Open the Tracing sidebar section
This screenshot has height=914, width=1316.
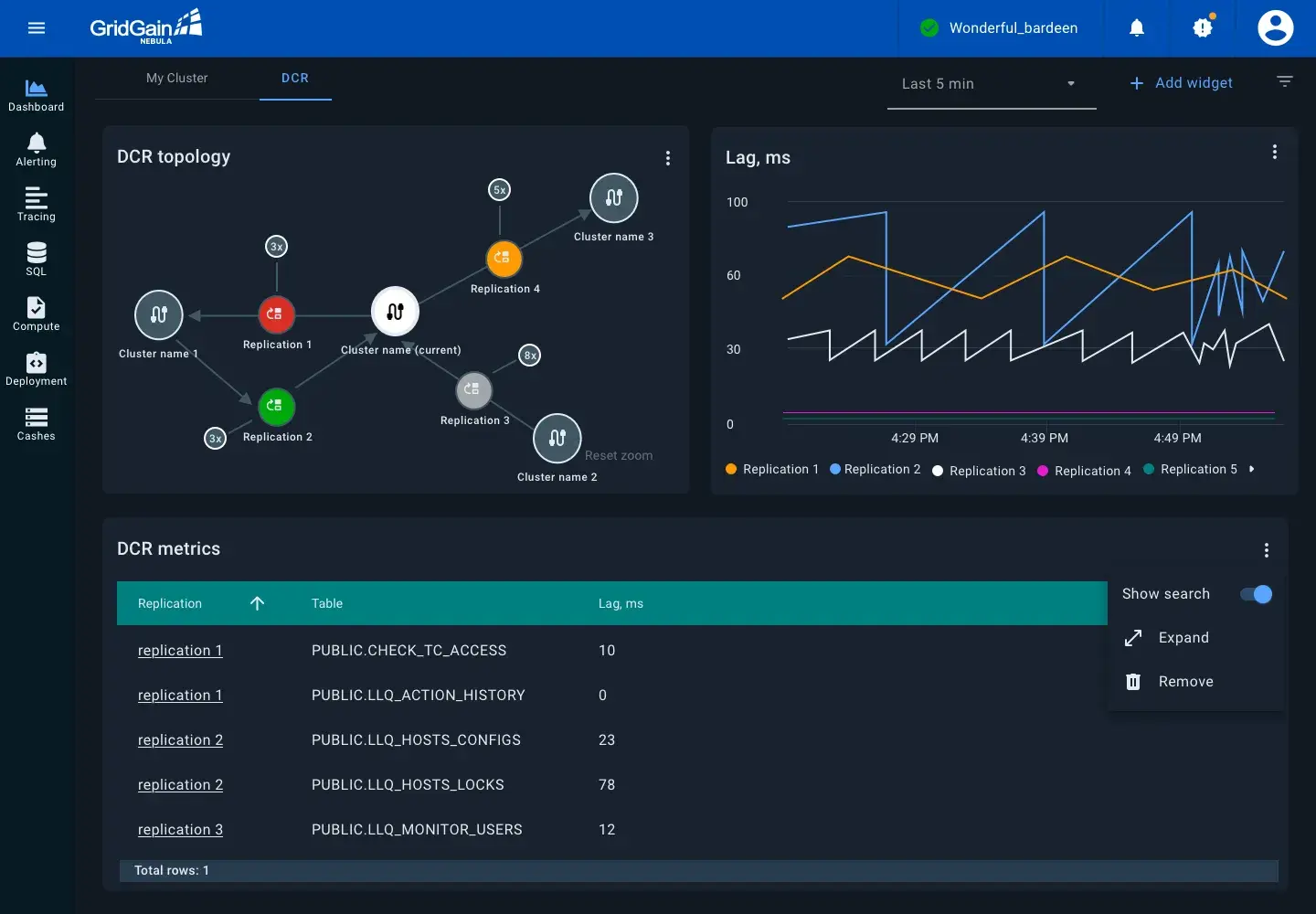[37, 205]
